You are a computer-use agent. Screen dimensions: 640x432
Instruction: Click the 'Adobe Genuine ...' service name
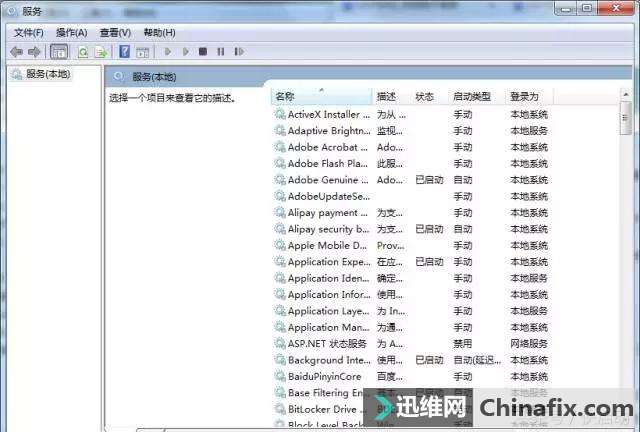[328, 180]
